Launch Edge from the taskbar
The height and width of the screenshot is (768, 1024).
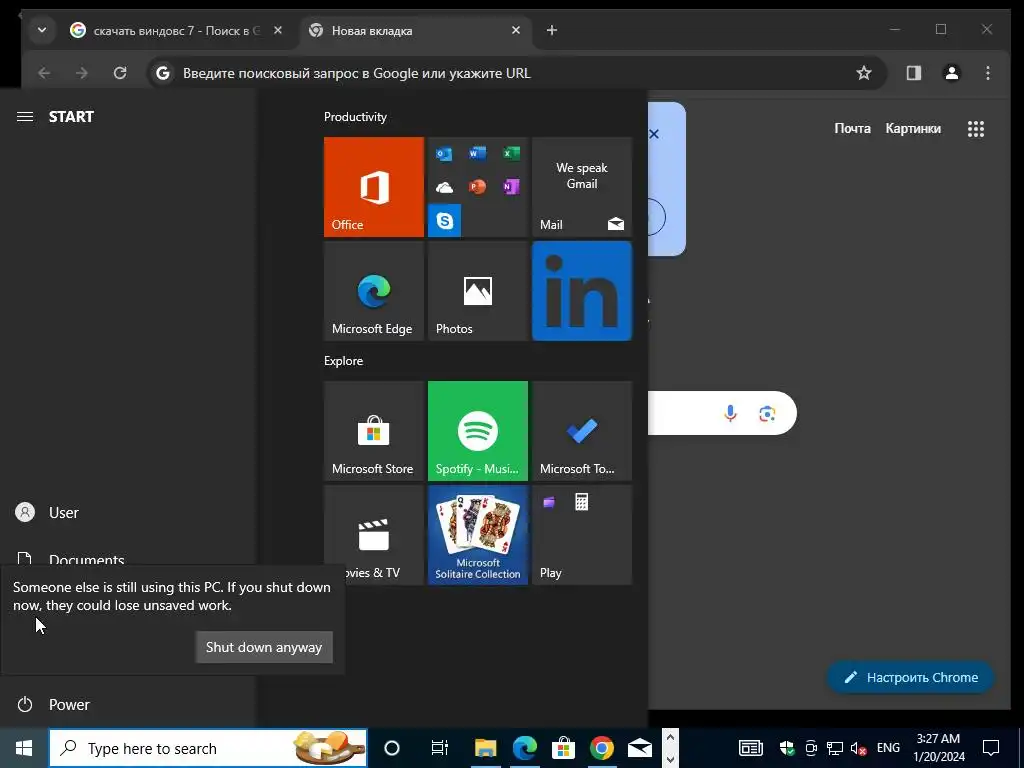coord(524,748)
